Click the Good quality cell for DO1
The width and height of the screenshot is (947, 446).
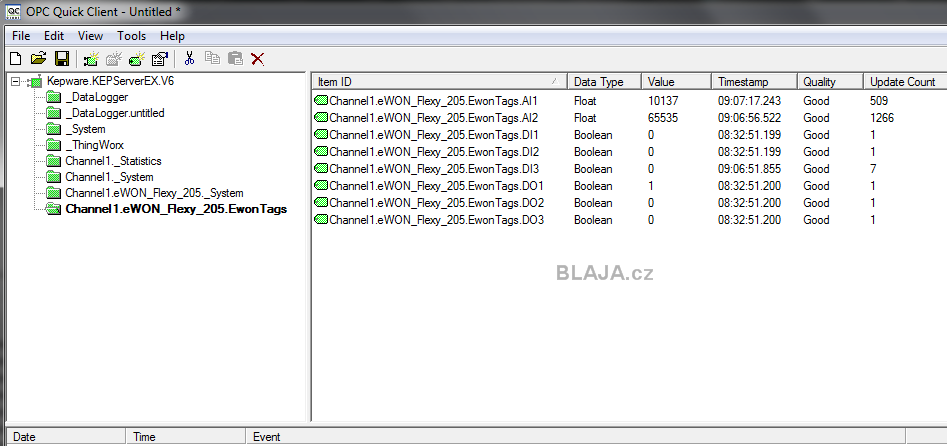[816, 186]
